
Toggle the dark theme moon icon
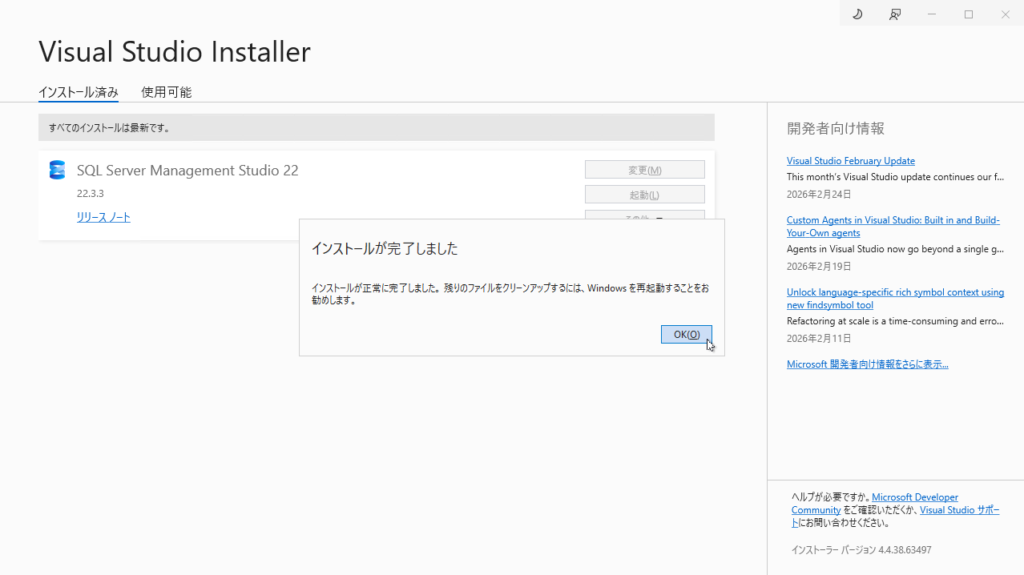click(857, 14)
